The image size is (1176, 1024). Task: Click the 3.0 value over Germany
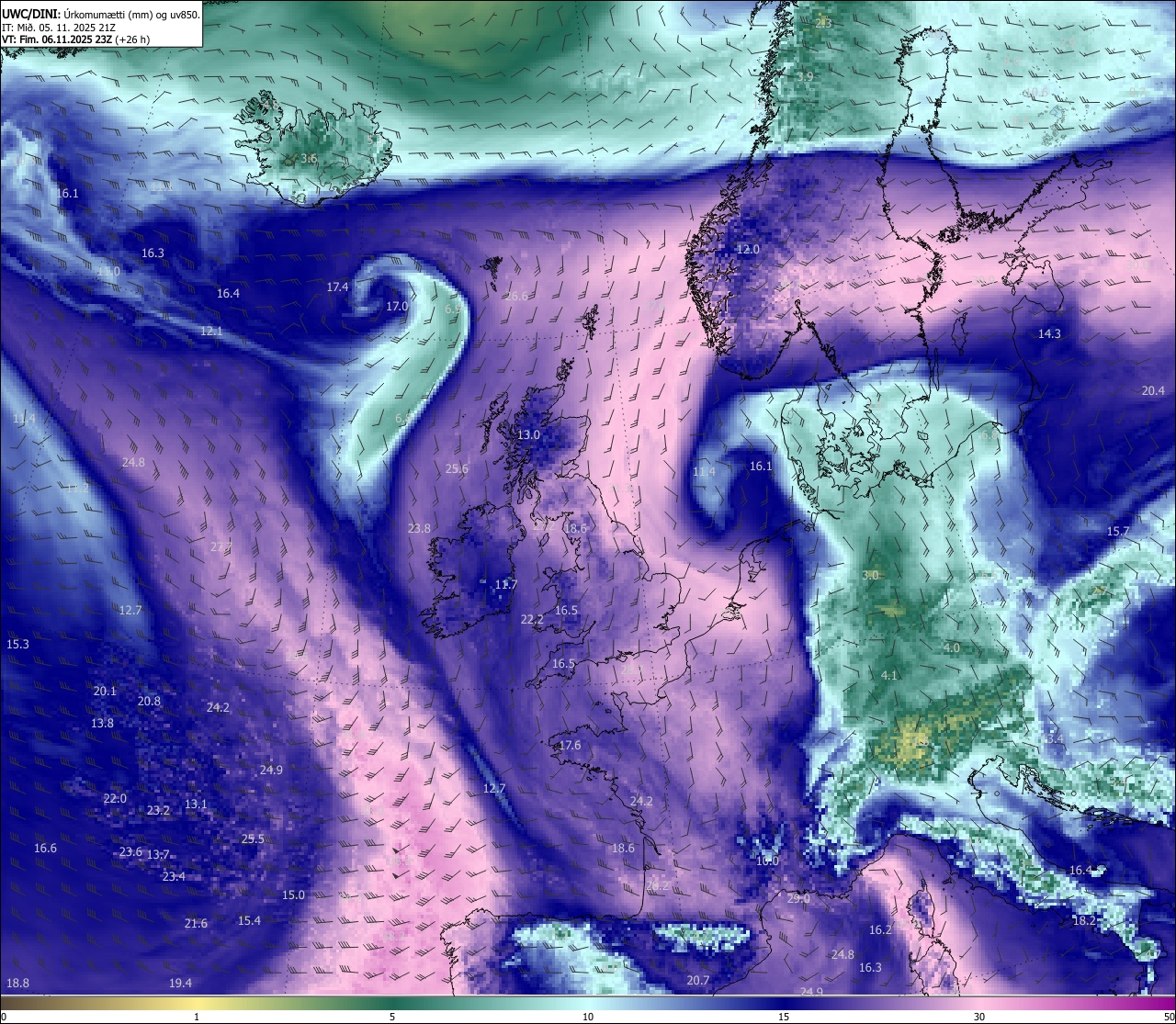(870, 576)
